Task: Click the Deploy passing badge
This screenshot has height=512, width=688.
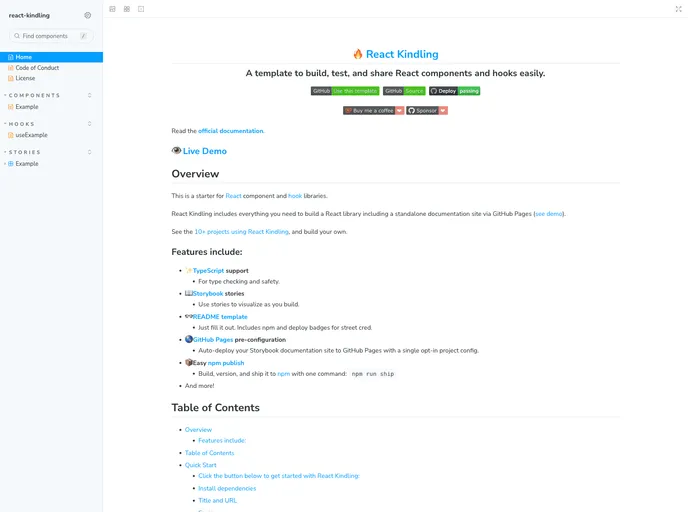Action: pyautogui.click(x=455, y=91)
